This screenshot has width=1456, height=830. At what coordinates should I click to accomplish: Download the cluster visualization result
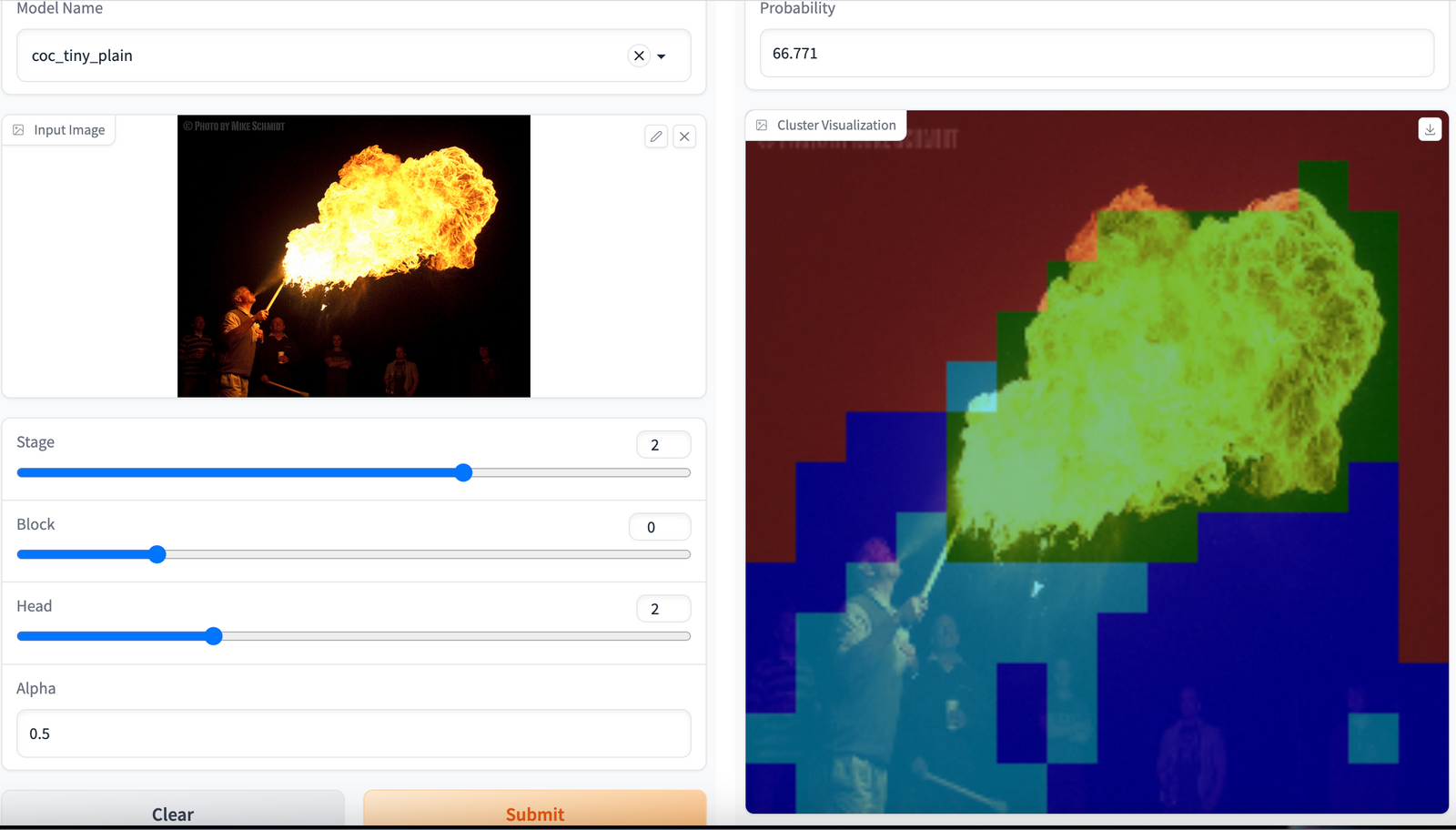tap(1430, 129)
